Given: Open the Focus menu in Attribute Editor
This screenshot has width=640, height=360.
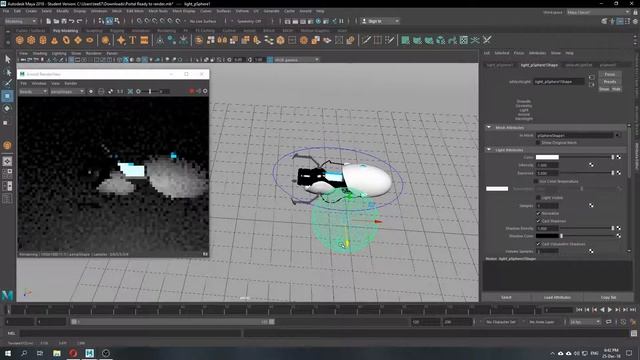Looking at the screenshot, I should (519, 53).
